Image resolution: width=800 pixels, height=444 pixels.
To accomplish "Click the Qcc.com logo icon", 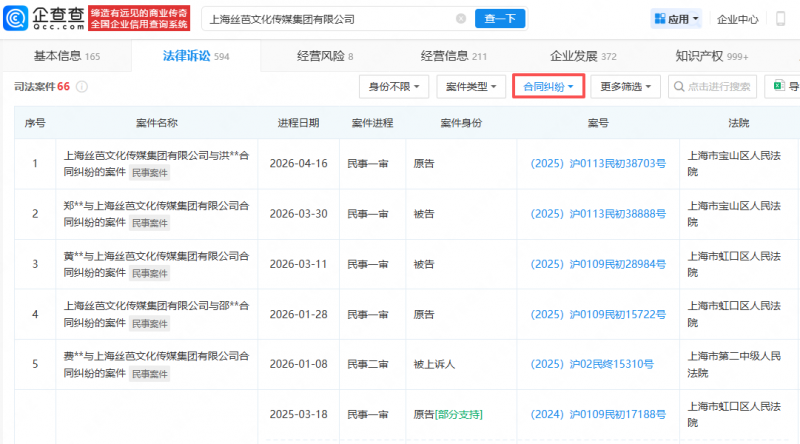I will point(16,18).
